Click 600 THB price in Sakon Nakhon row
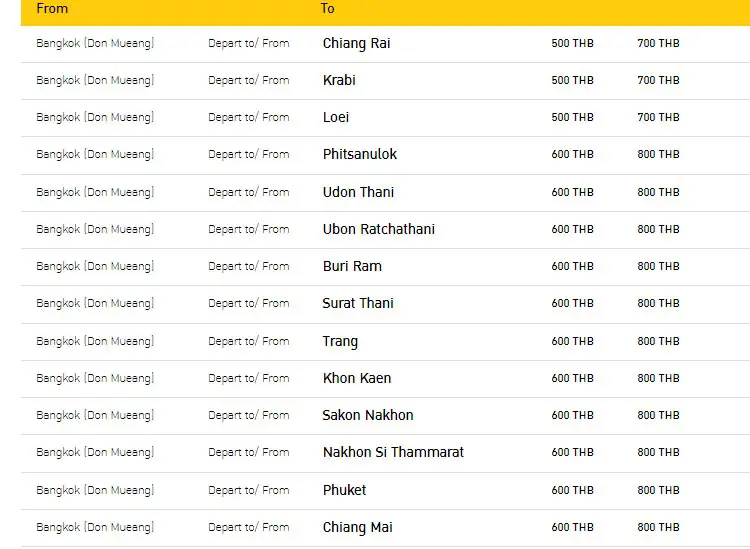 click(573, 415)
